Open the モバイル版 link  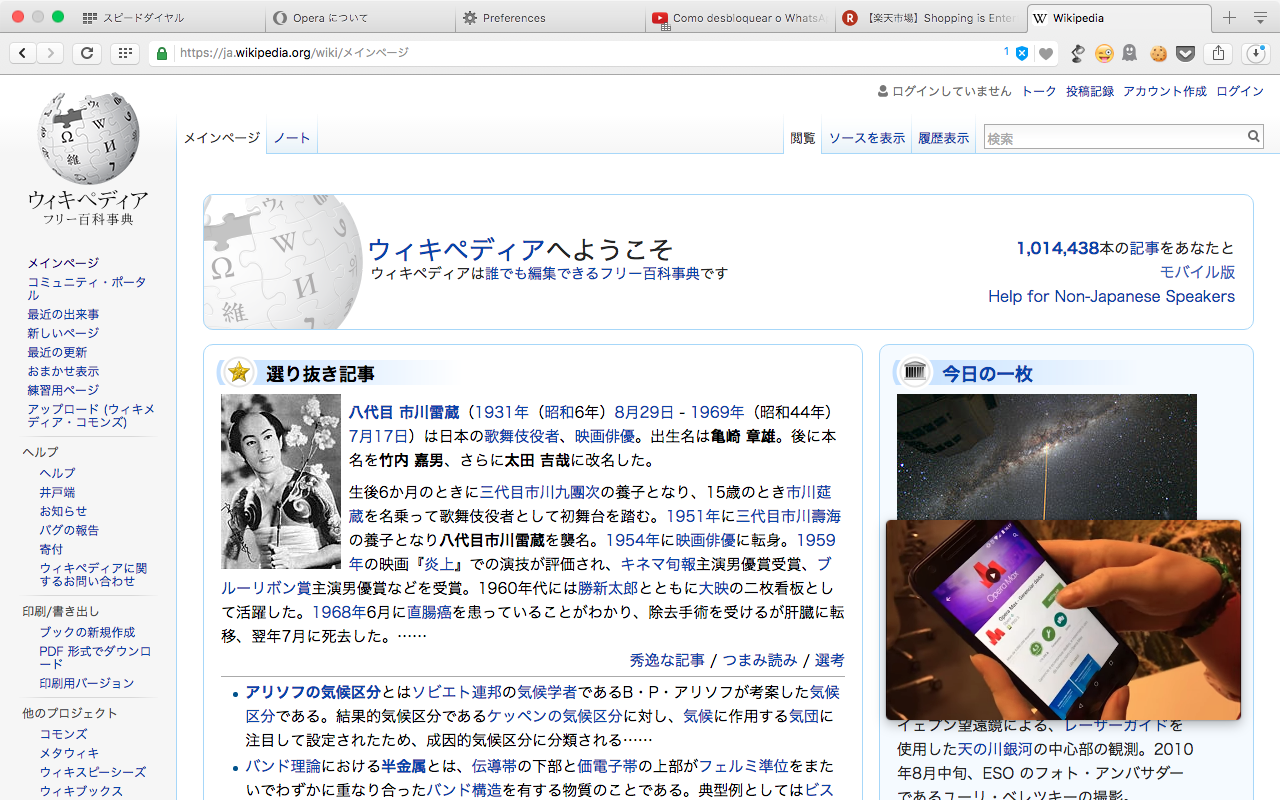tap(1197, 272)
